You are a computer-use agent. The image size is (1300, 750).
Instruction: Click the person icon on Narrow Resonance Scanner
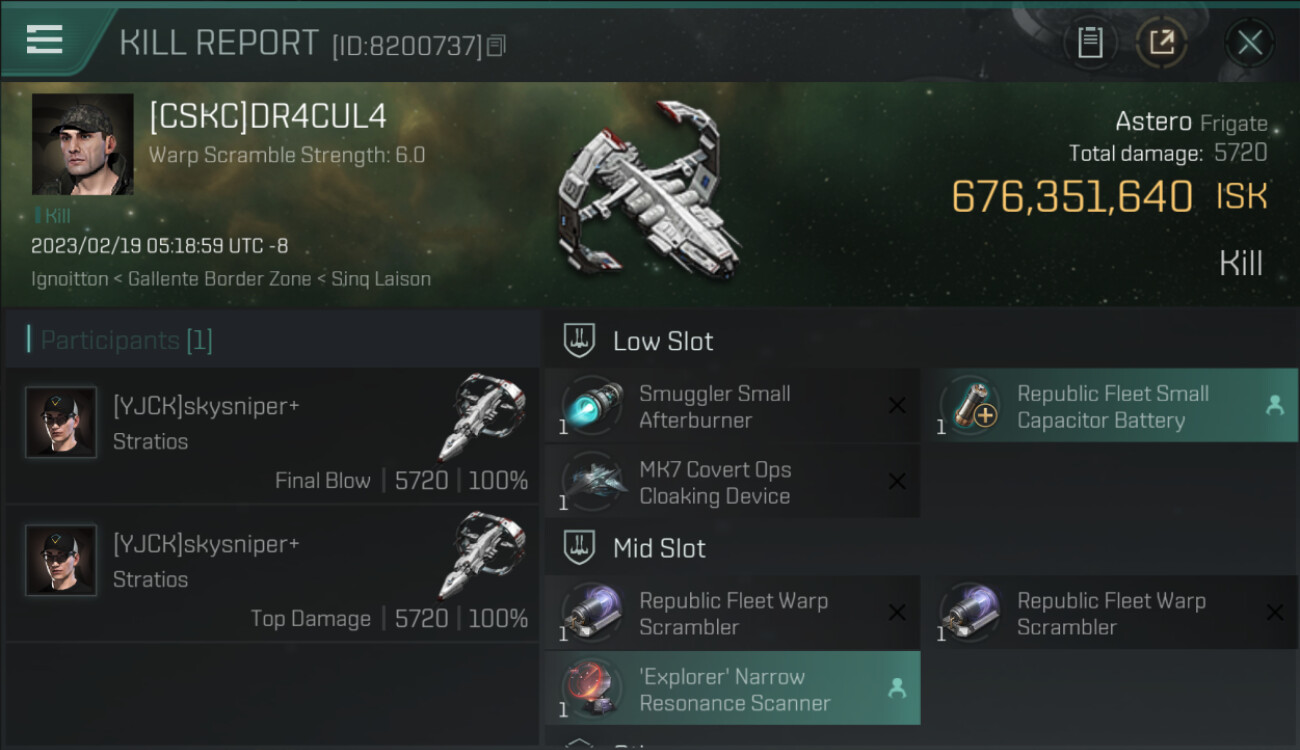pos(897,689)
